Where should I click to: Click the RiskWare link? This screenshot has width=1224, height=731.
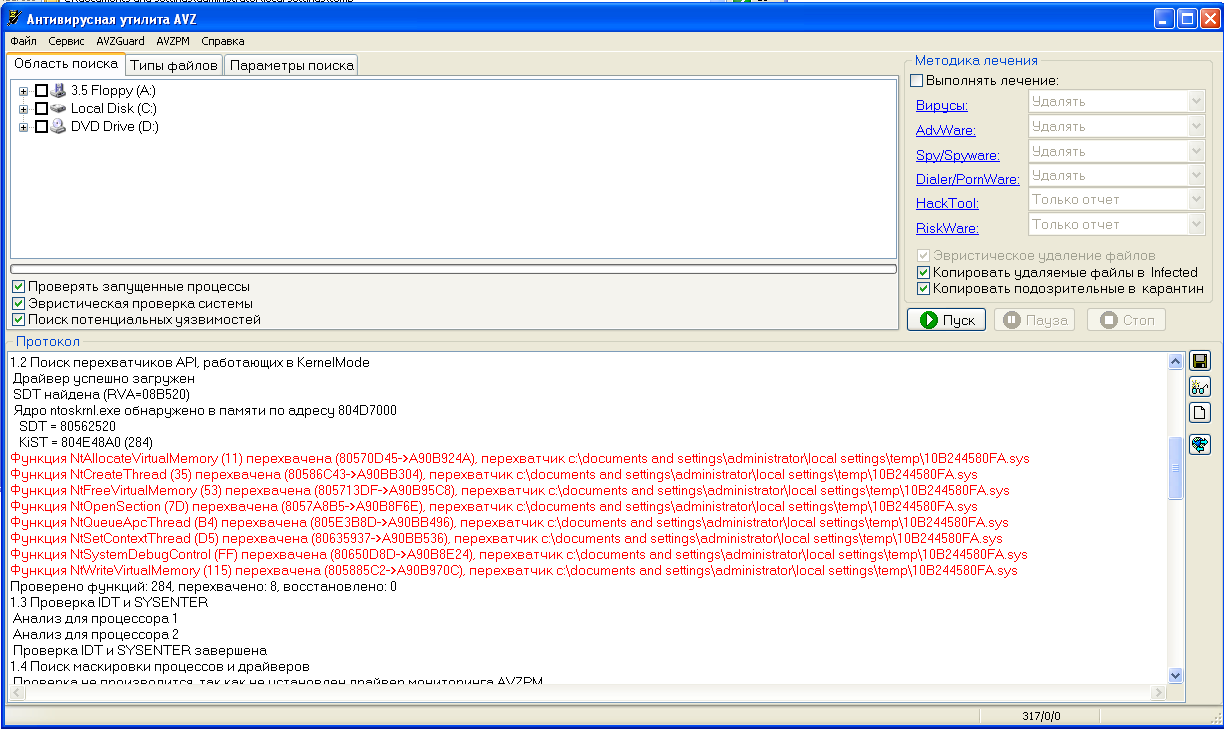tap(947, 228)
